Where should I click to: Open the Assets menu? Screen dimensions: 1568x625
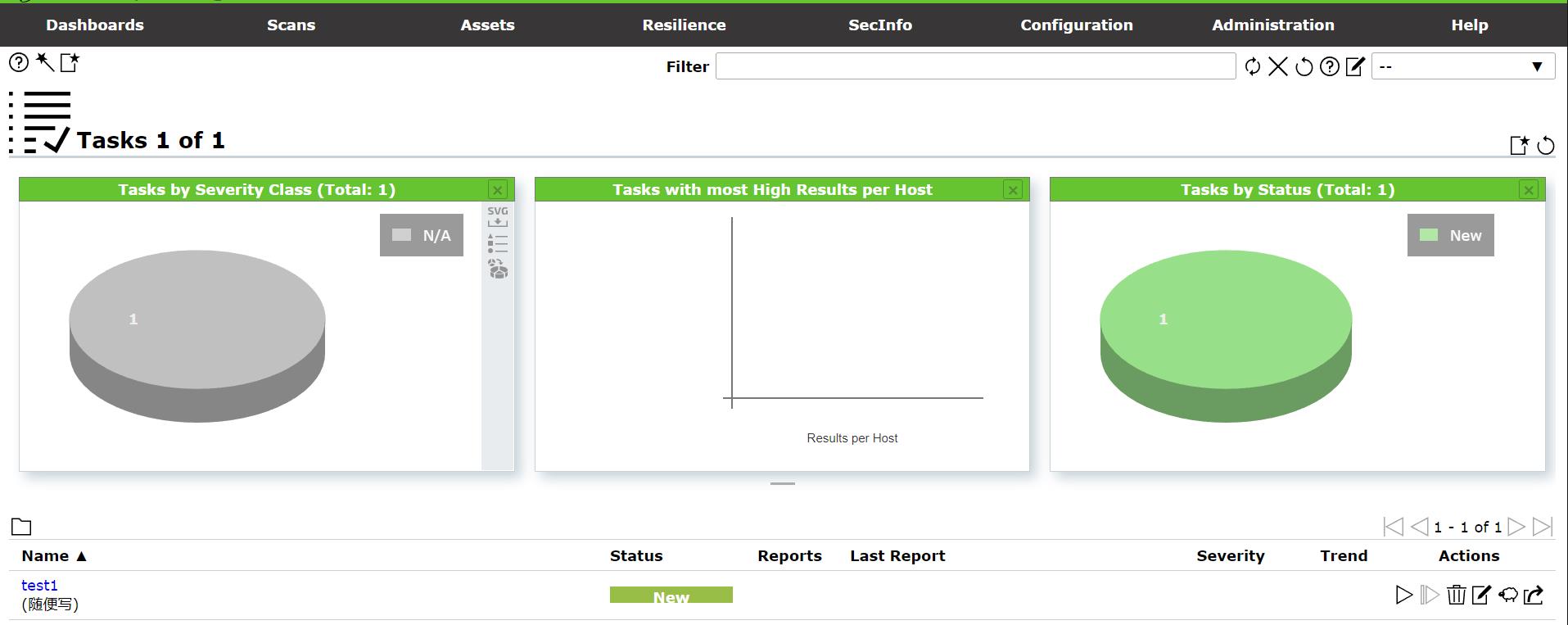pyautogui.click(x=487, y=25)
